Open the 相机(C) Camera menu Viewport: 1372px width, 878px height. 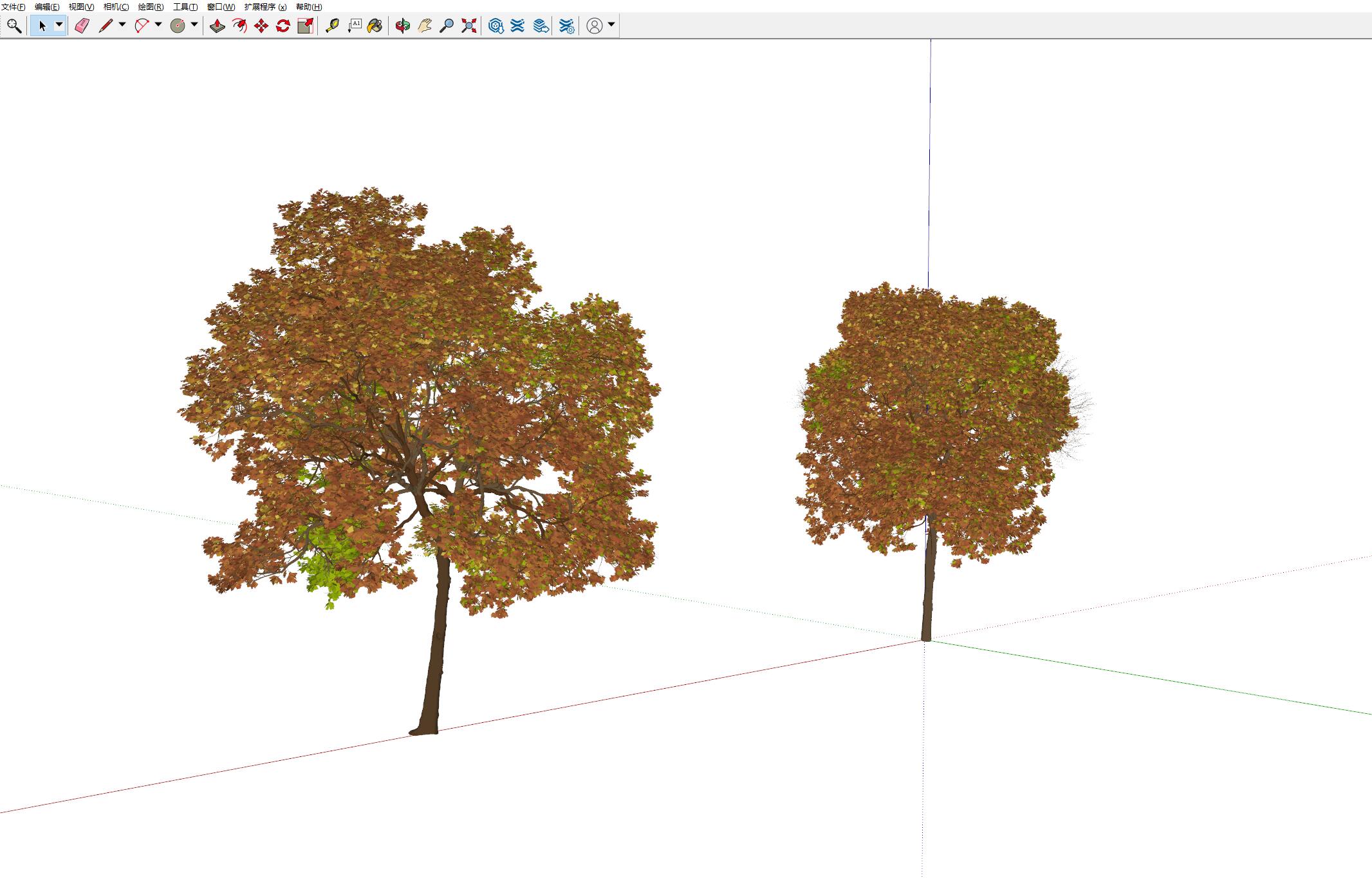pyautogui.click(x=116, y=7)
